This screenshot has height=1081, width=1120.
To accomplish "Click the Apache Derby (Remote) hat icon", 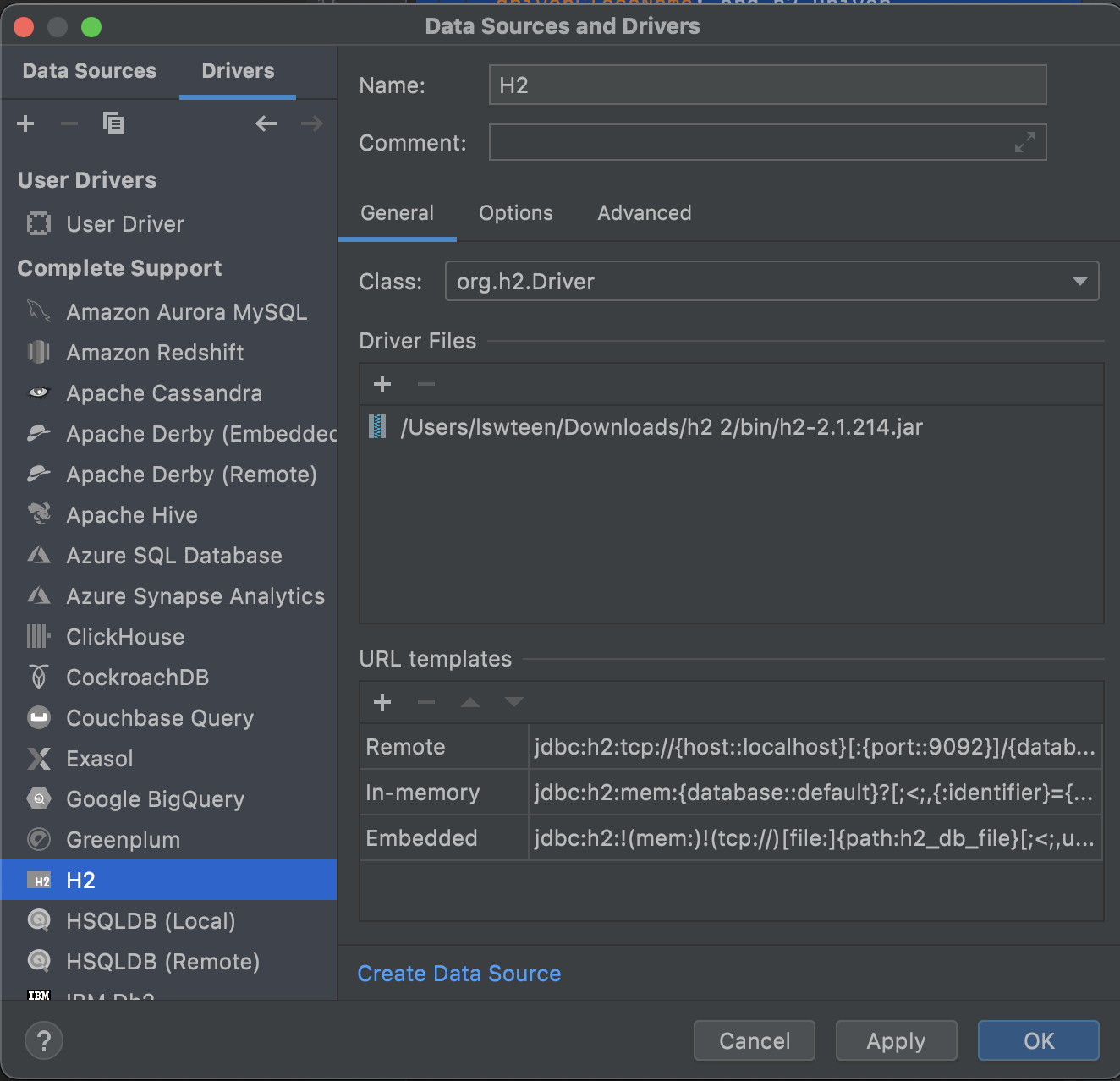I will coord(39,475).
